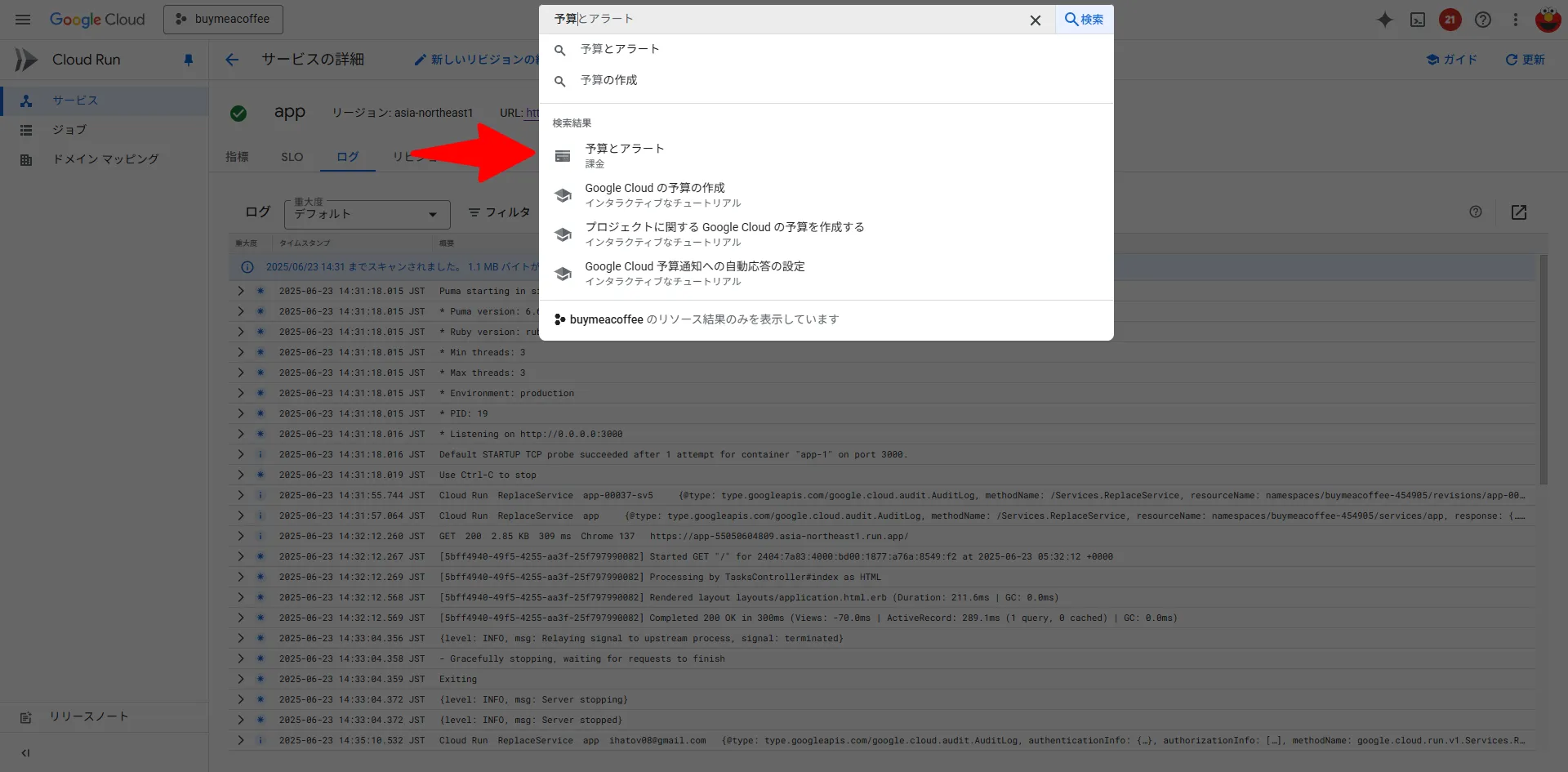Open the three-dot options menu

coord(1516,20)
